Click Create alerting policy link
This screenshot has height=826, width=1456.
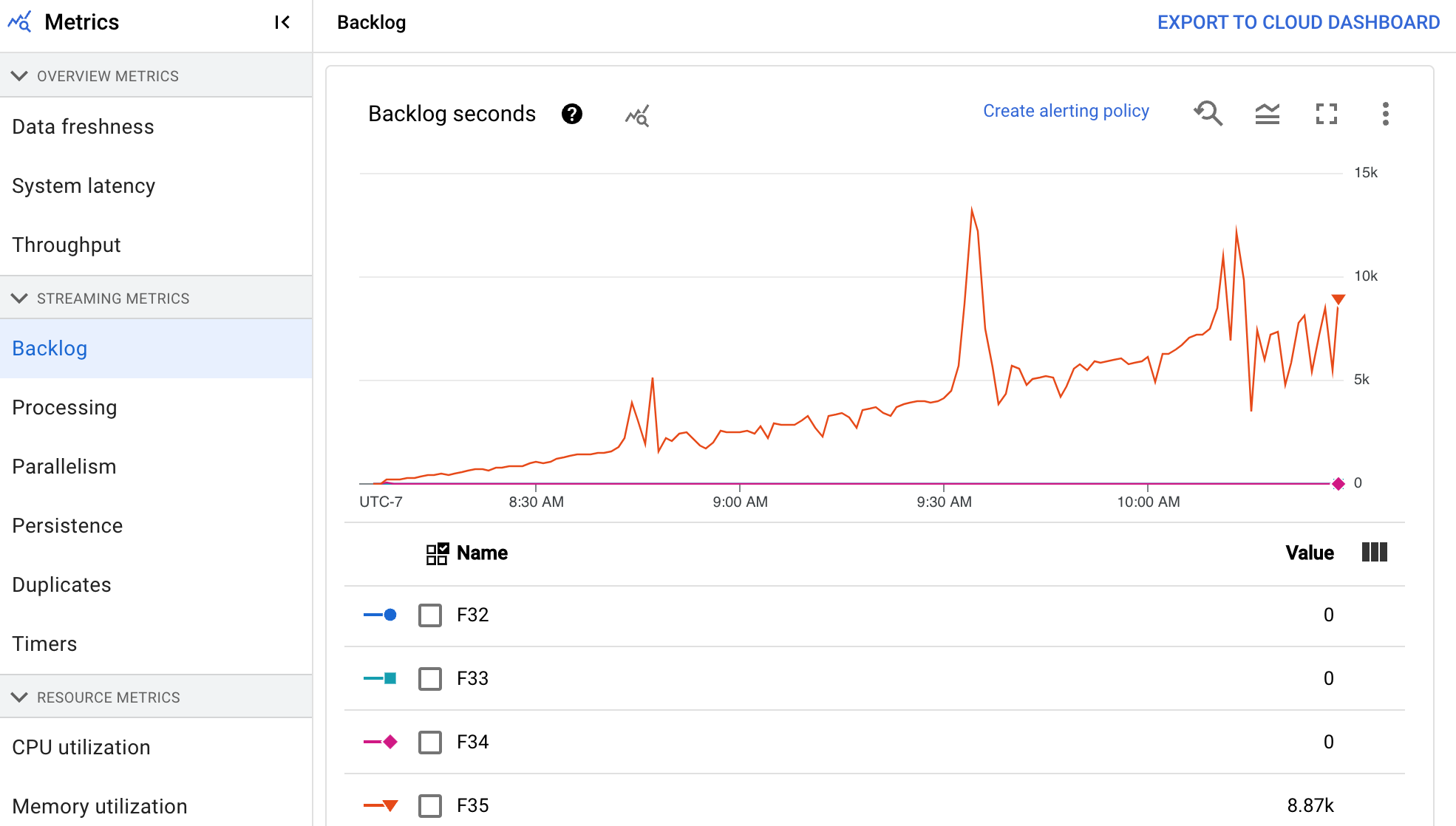click(x=1065, y=111)
